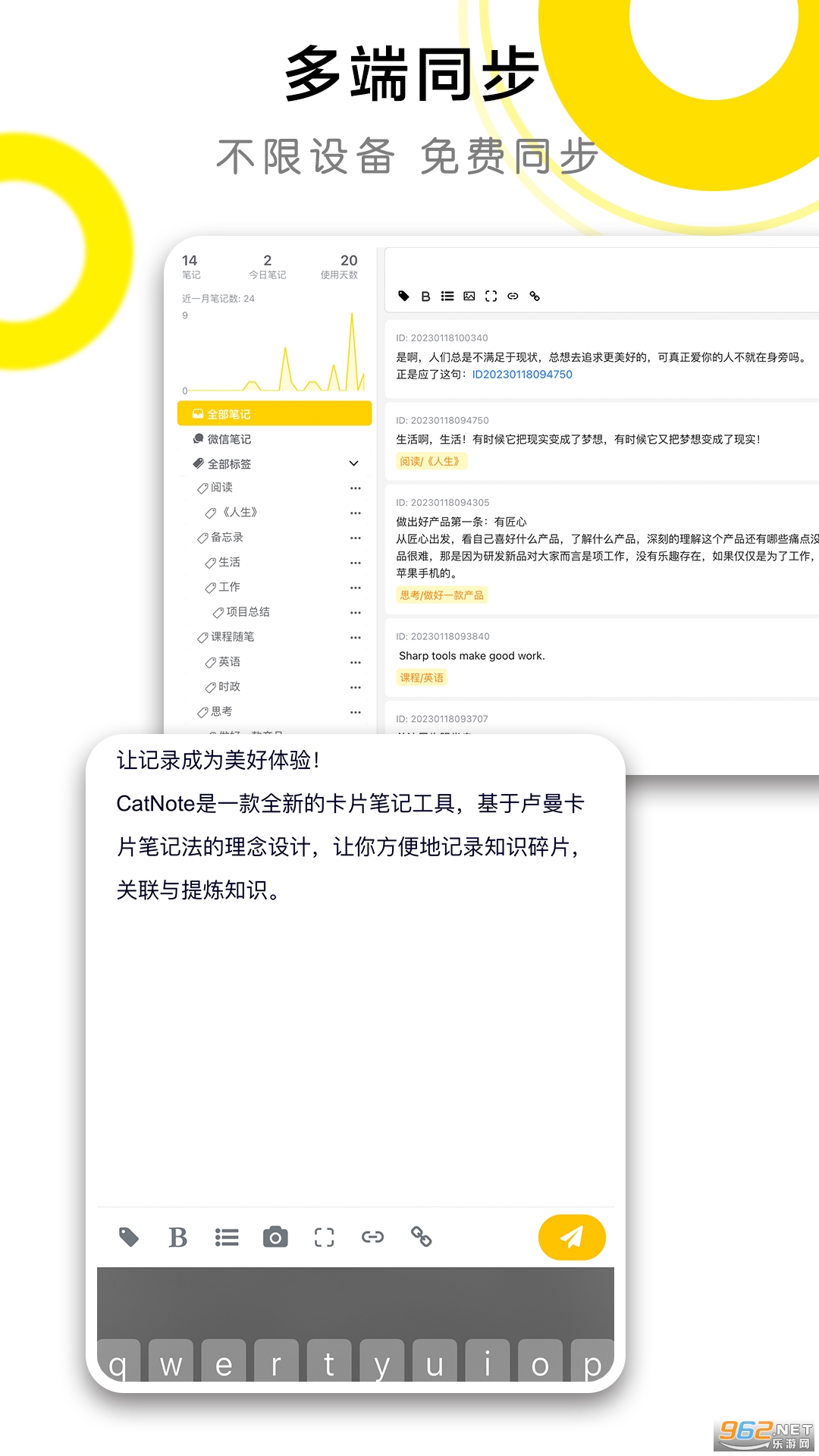This screenshot has width=819, height=1456.
Task: Open camera to attach photo
Action: point(275,1238)
